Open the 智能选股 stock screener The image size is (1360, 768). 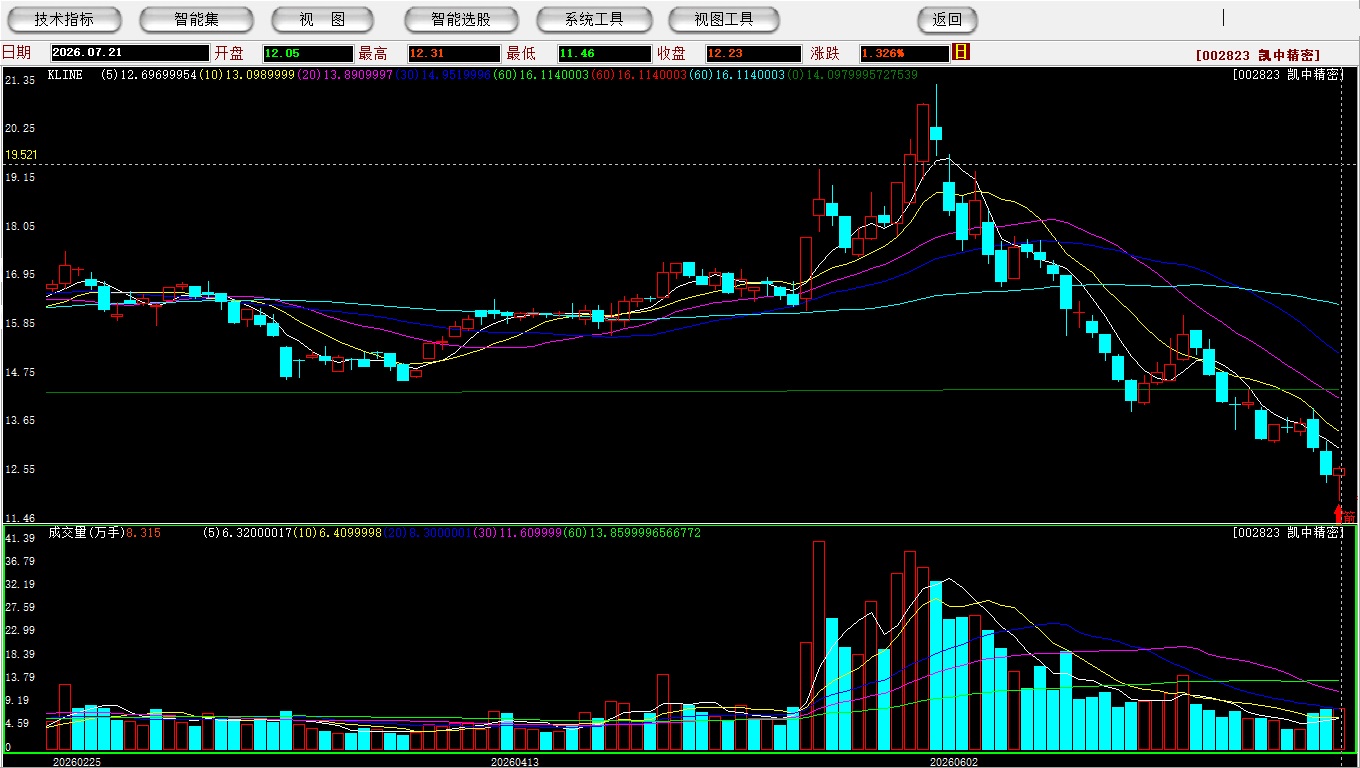(461, 19)
